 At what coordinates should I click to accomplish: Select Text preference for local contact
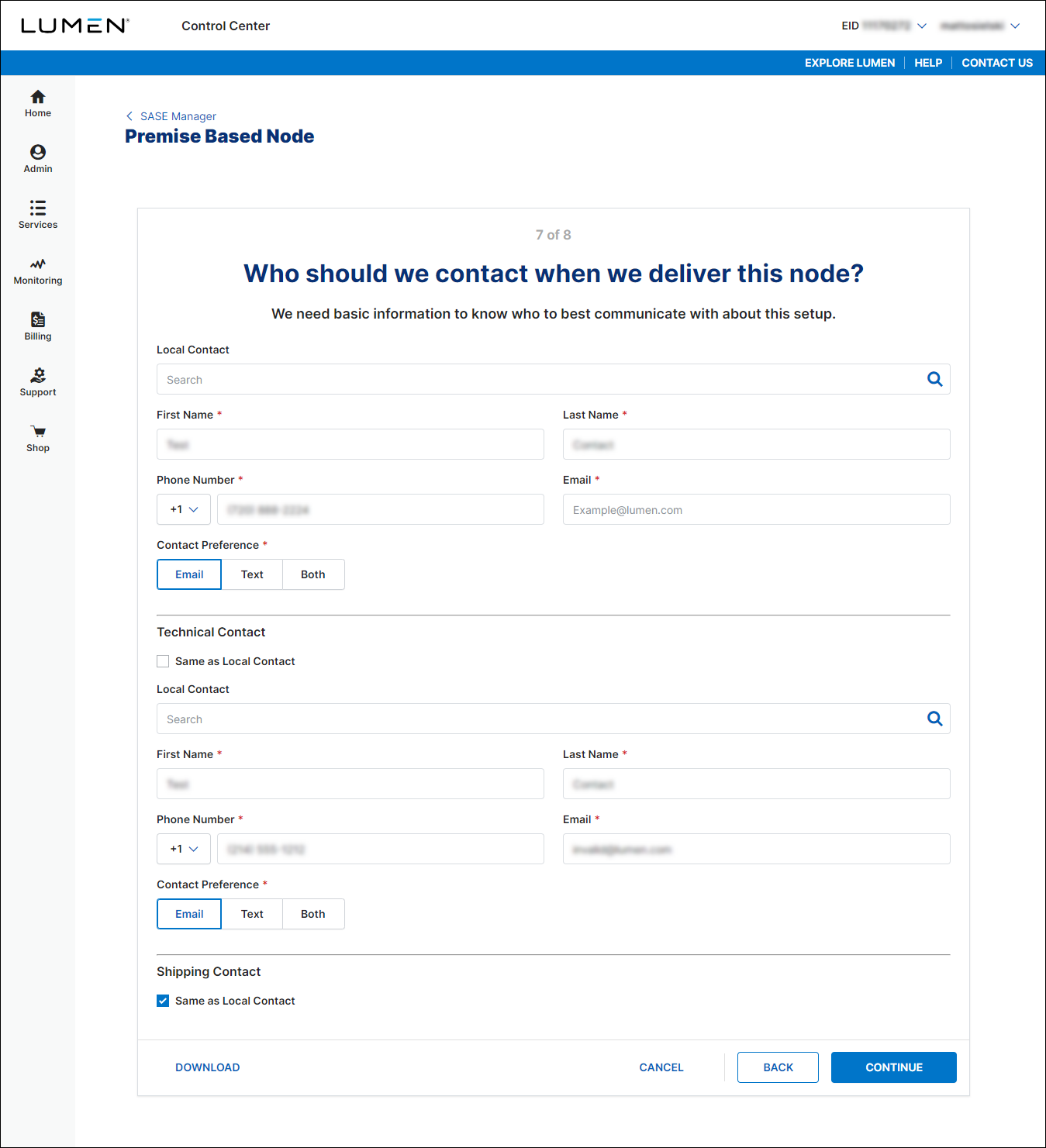point(252,574)
